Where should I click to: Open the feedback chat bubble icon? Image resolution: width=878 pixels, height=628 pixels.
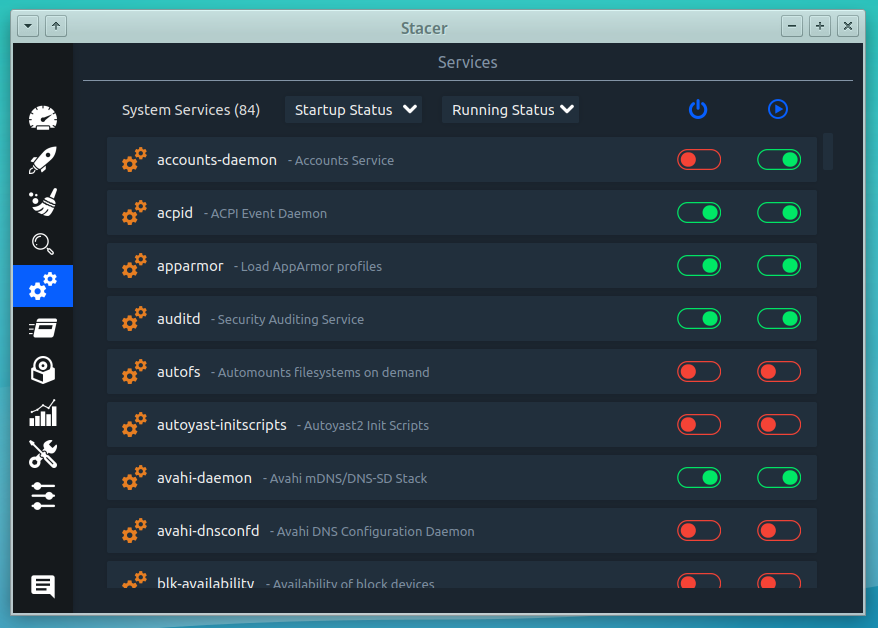click(x=43, y=586)
